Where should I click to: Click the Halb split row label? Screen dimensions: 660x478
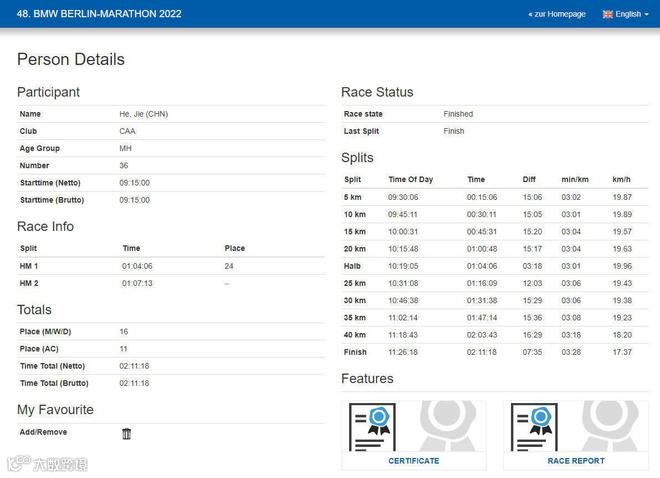[x=352, y=266]
